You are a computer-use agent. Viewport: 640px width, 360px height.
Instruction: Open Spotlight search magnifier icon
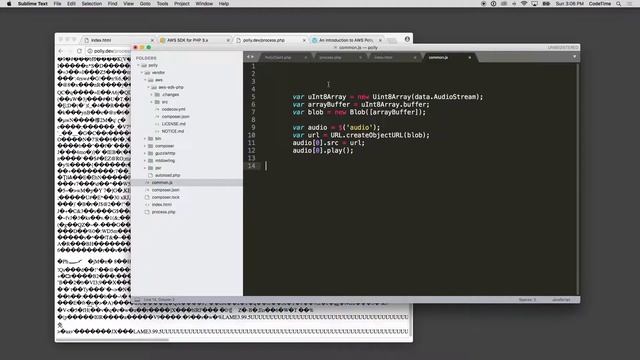click(619, 4)
